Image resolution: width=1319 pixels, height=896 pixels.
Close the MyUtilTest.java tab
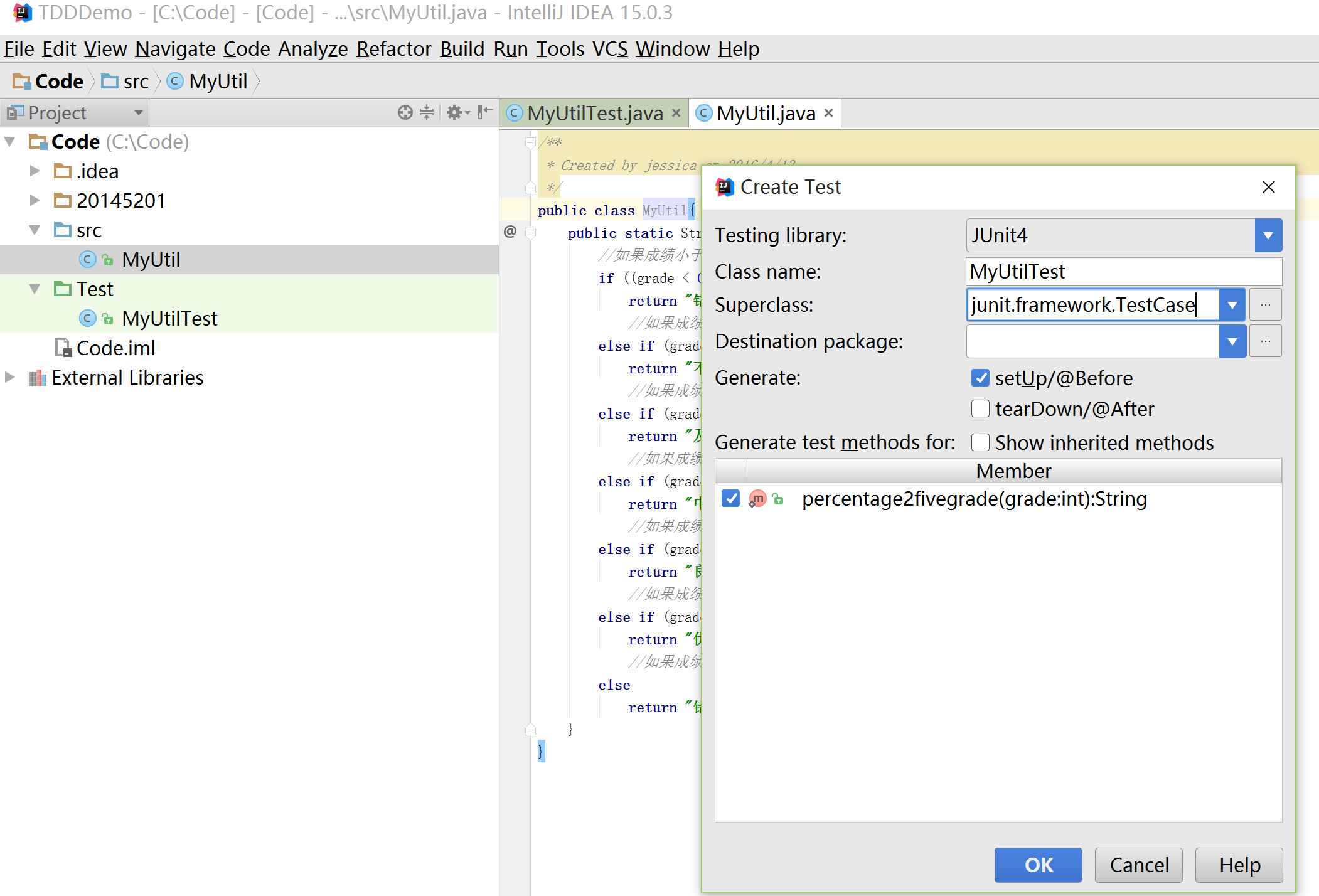(676, 113)
